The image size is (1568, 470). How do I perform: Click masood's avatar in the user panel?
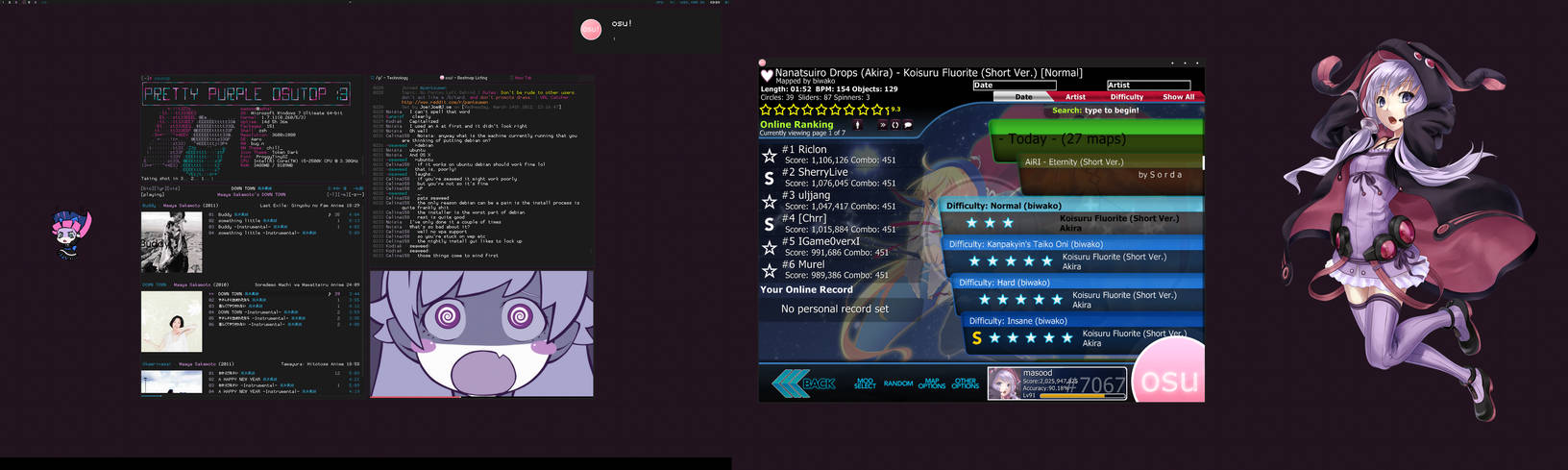(x=1004, y=383)
